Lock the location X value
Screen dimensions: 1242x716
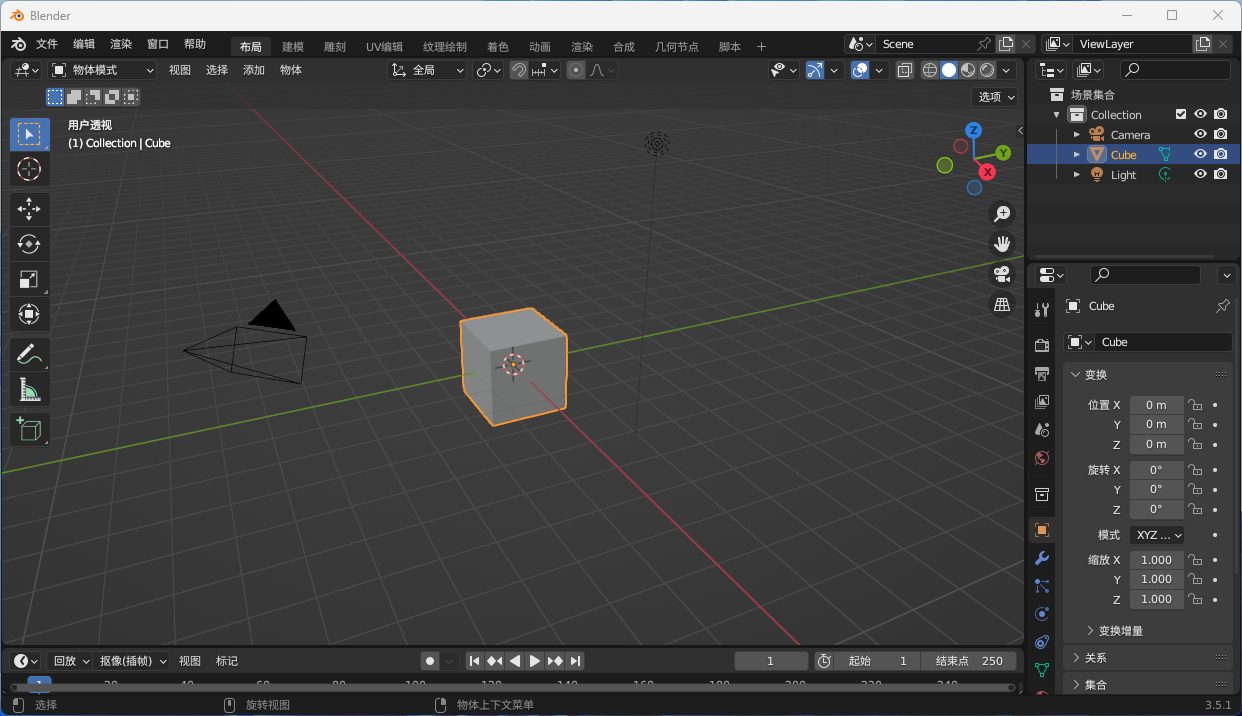(1195, 405)
